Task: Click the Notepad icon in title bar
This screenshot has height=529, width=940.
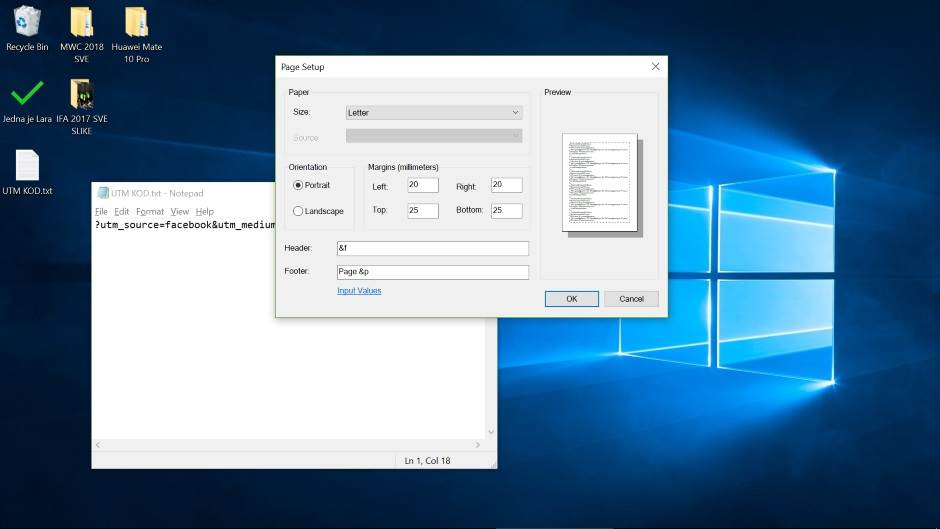Action: pyautogui.click(x=103, y=193)
